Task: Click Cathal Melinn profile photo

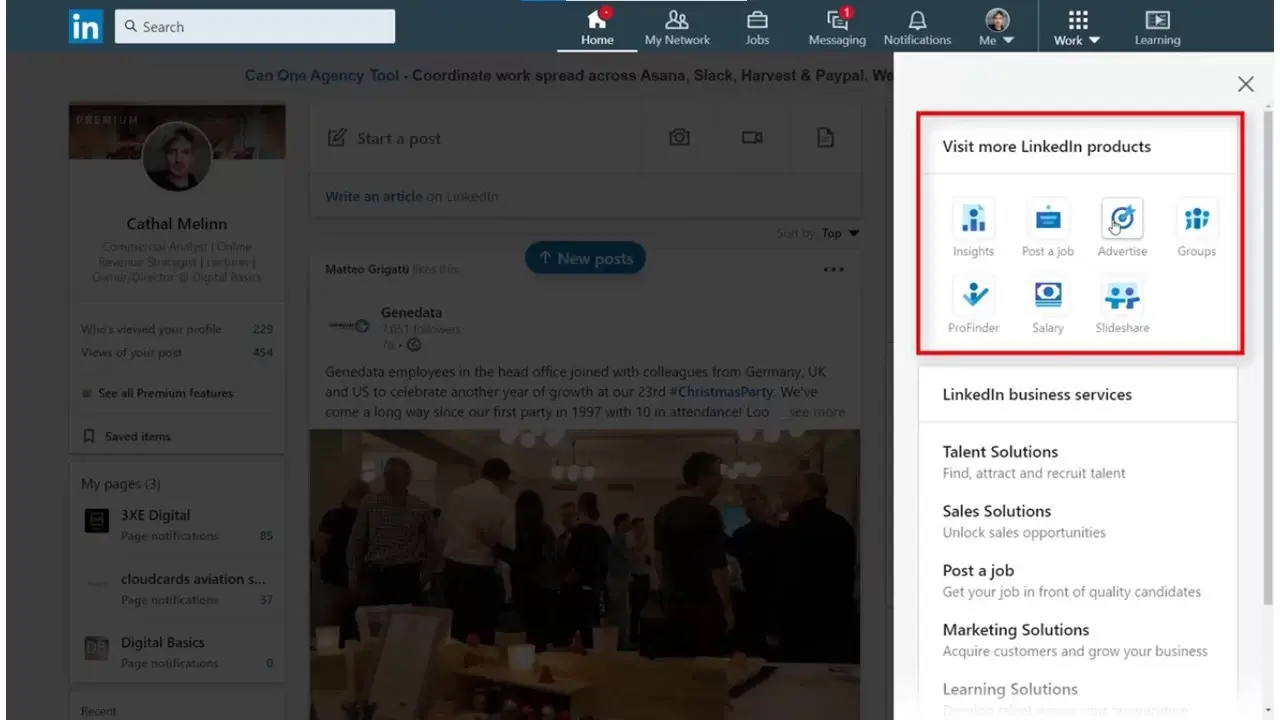Action: click(177, 157)
